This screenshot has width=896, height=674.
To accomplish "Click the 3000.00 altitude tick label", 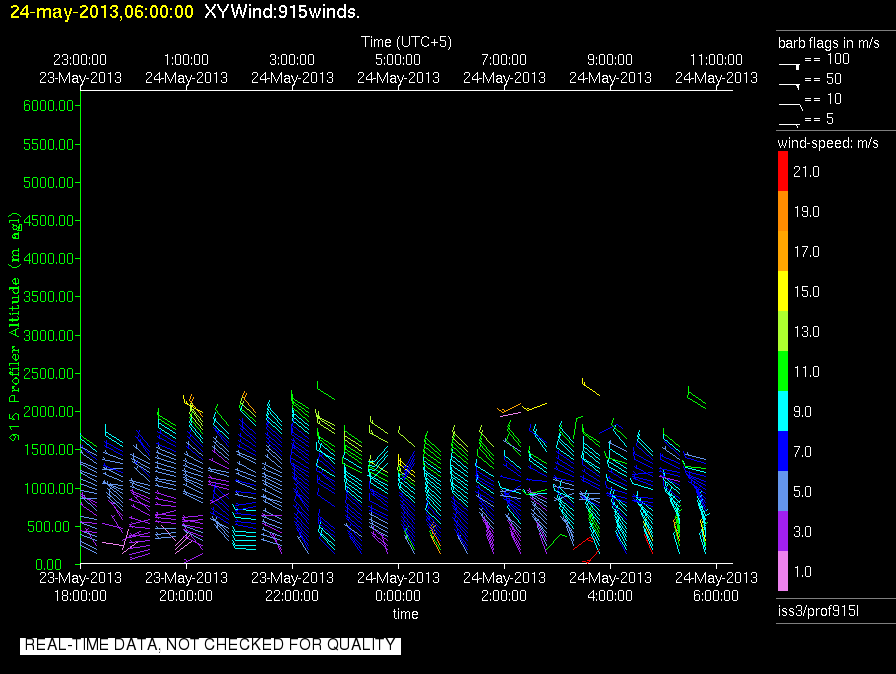I will coord(49,335).
